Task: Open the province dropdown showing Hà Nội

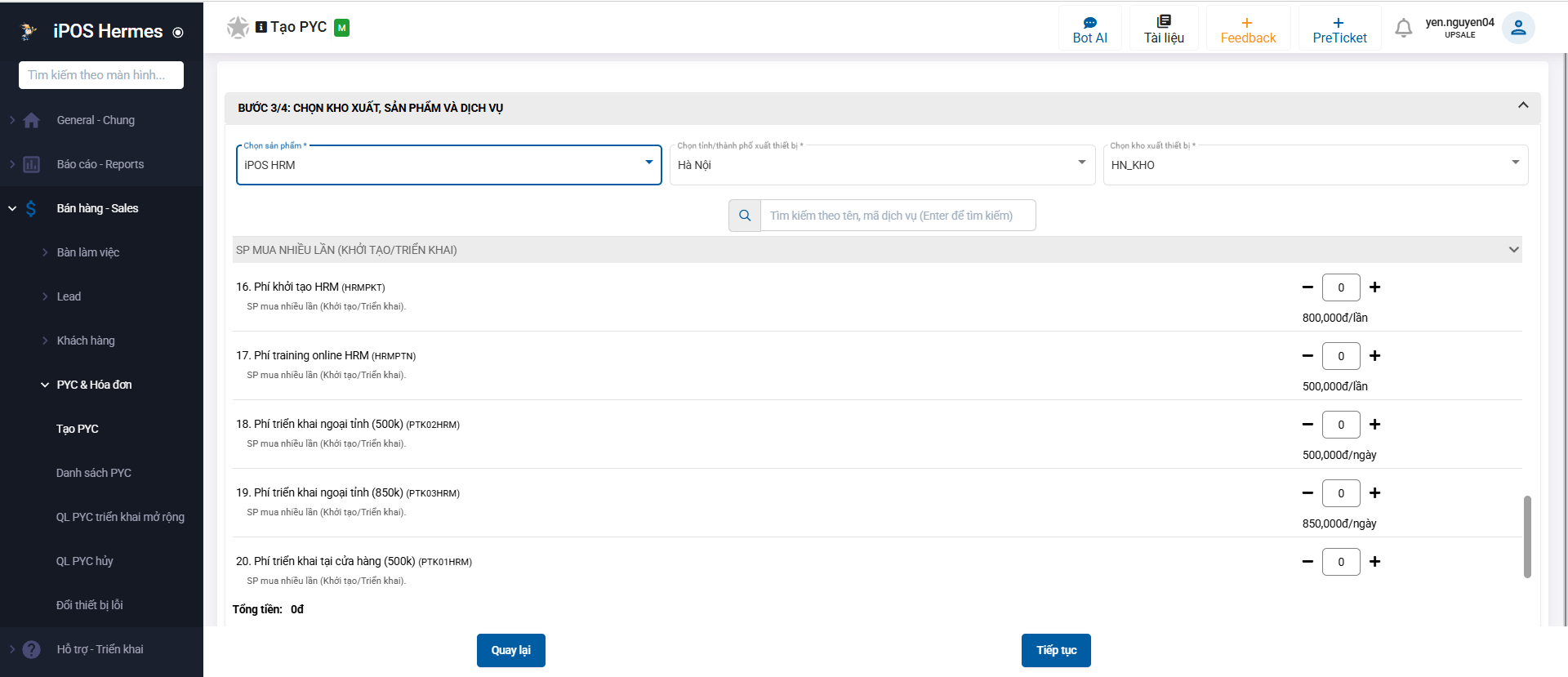Action: [x=883, y=165]
